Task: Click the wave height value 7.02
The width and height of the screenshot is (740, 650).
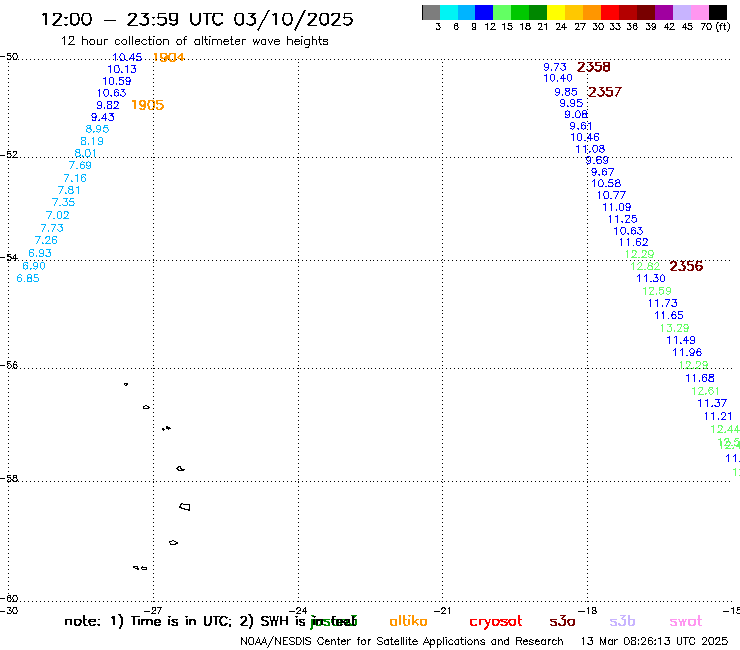Action: [x=58, y=215]
